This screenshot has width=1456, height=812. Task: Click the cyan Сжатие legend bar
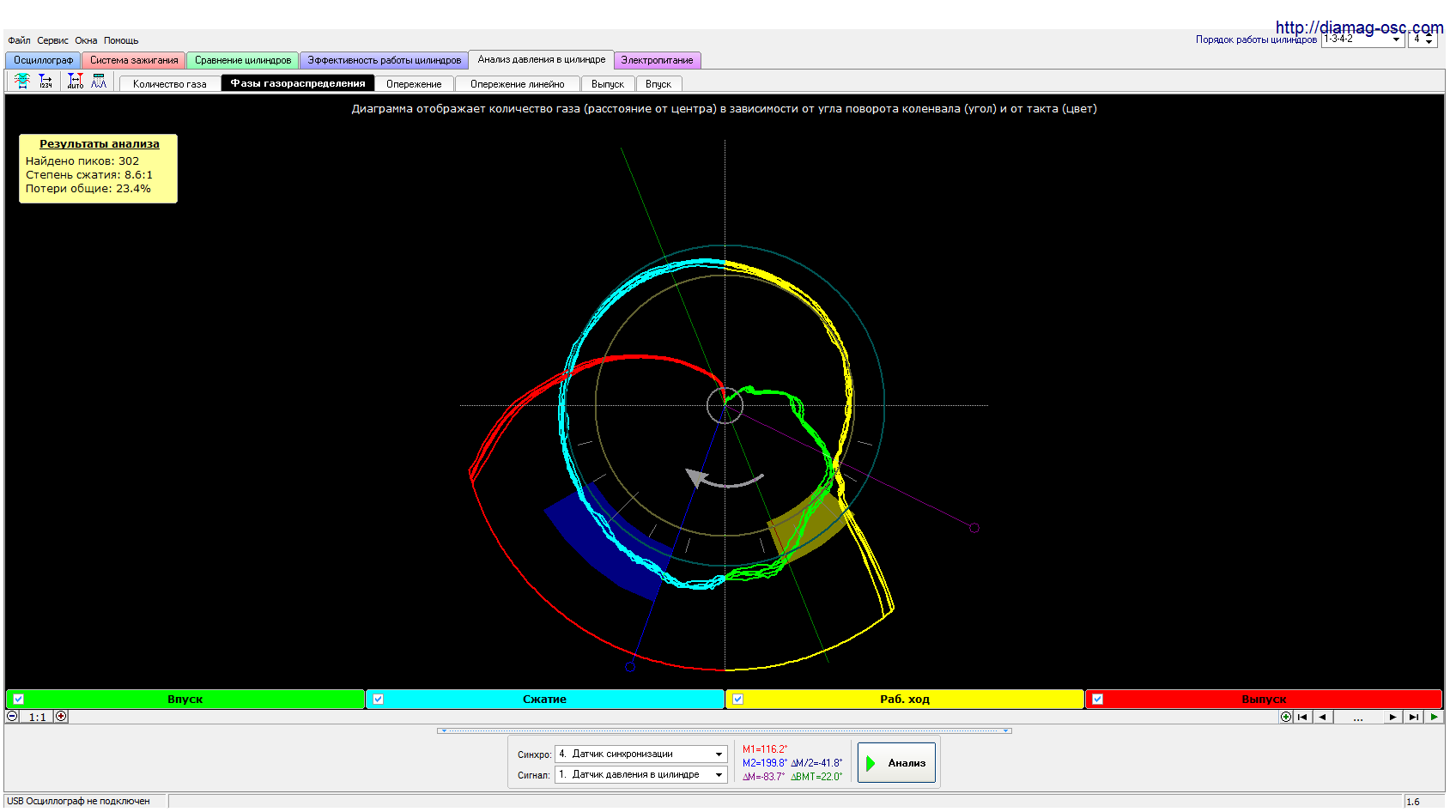tap(545, 699)
